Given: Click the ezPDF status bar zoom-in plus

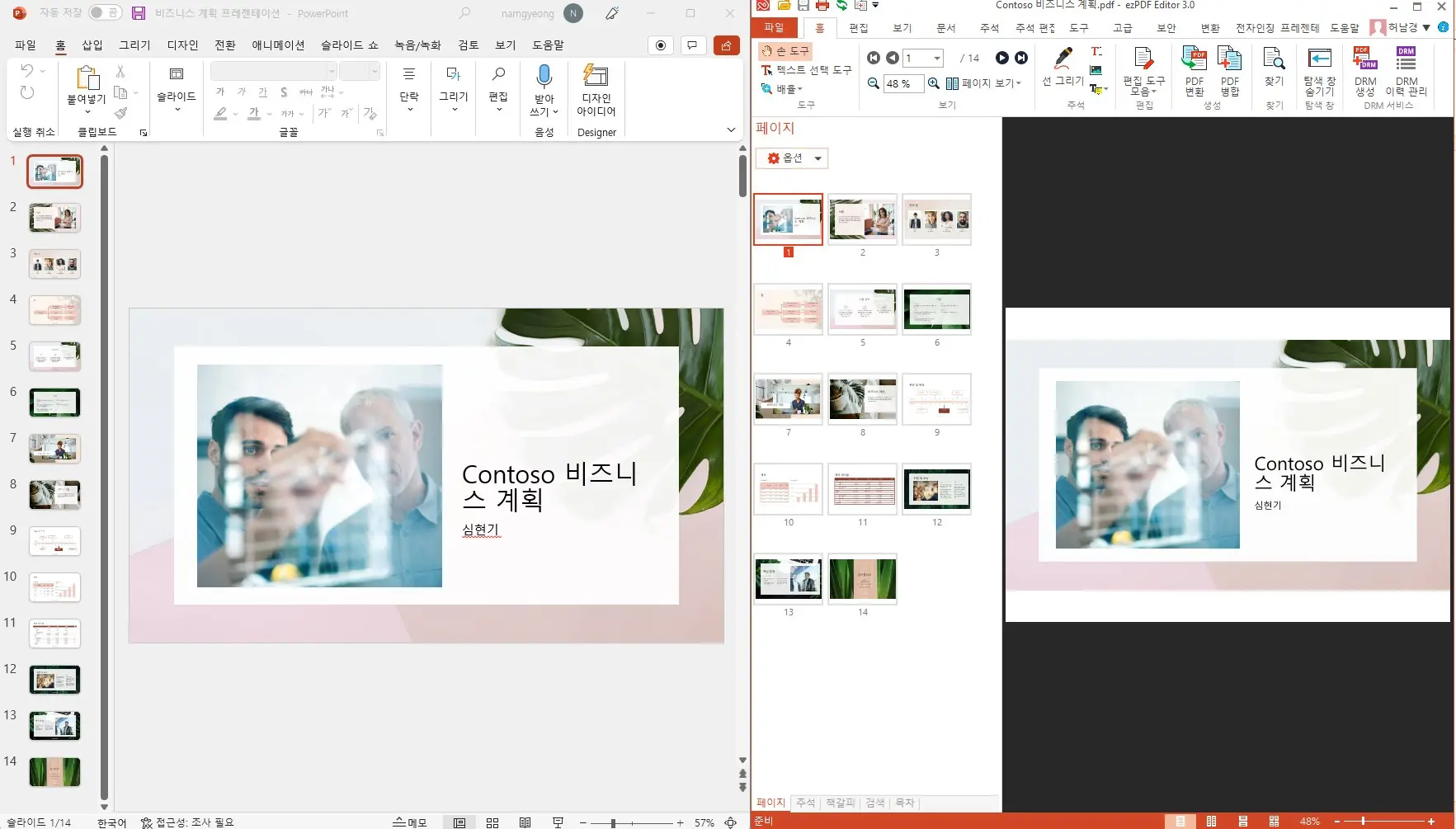Looking at the screenshot, I should tap(1432, 822).
